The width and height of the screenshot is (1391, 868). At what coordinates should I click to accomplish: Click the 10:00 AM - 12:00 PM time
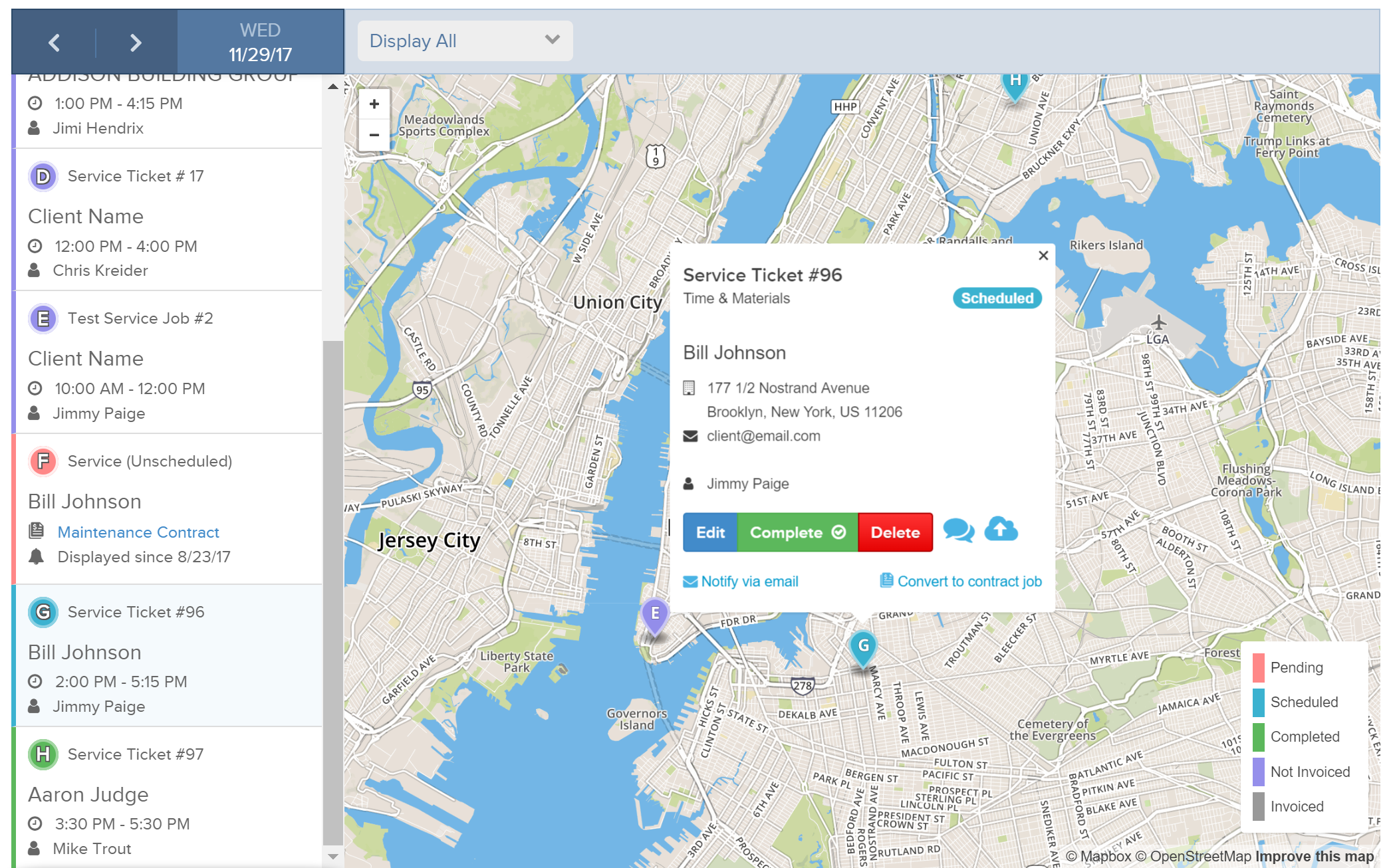130,389
